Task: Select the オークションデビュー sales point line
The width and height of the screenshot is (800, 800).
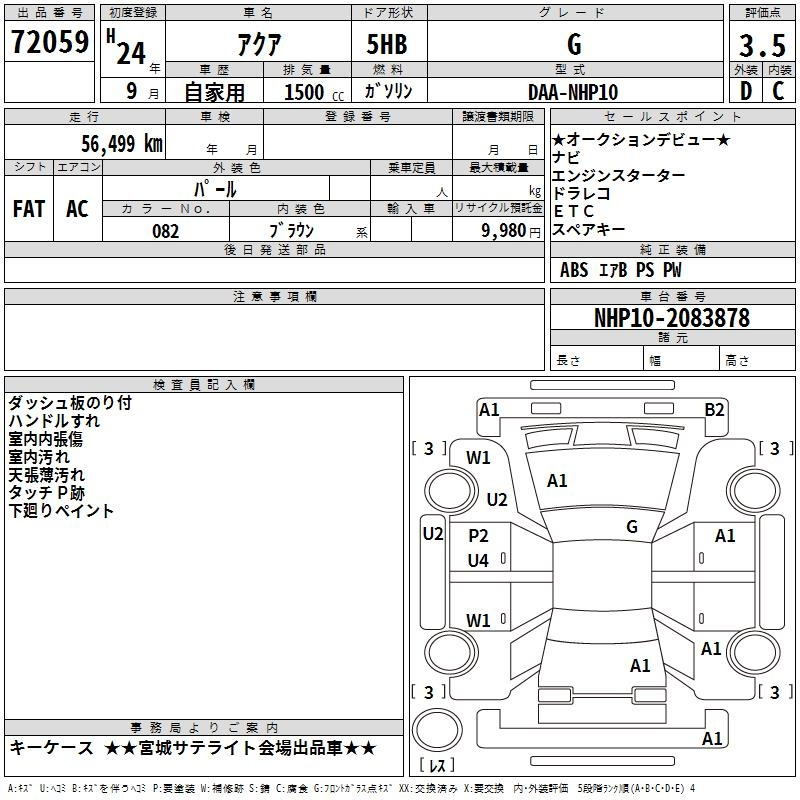Action: click(641, 140)
